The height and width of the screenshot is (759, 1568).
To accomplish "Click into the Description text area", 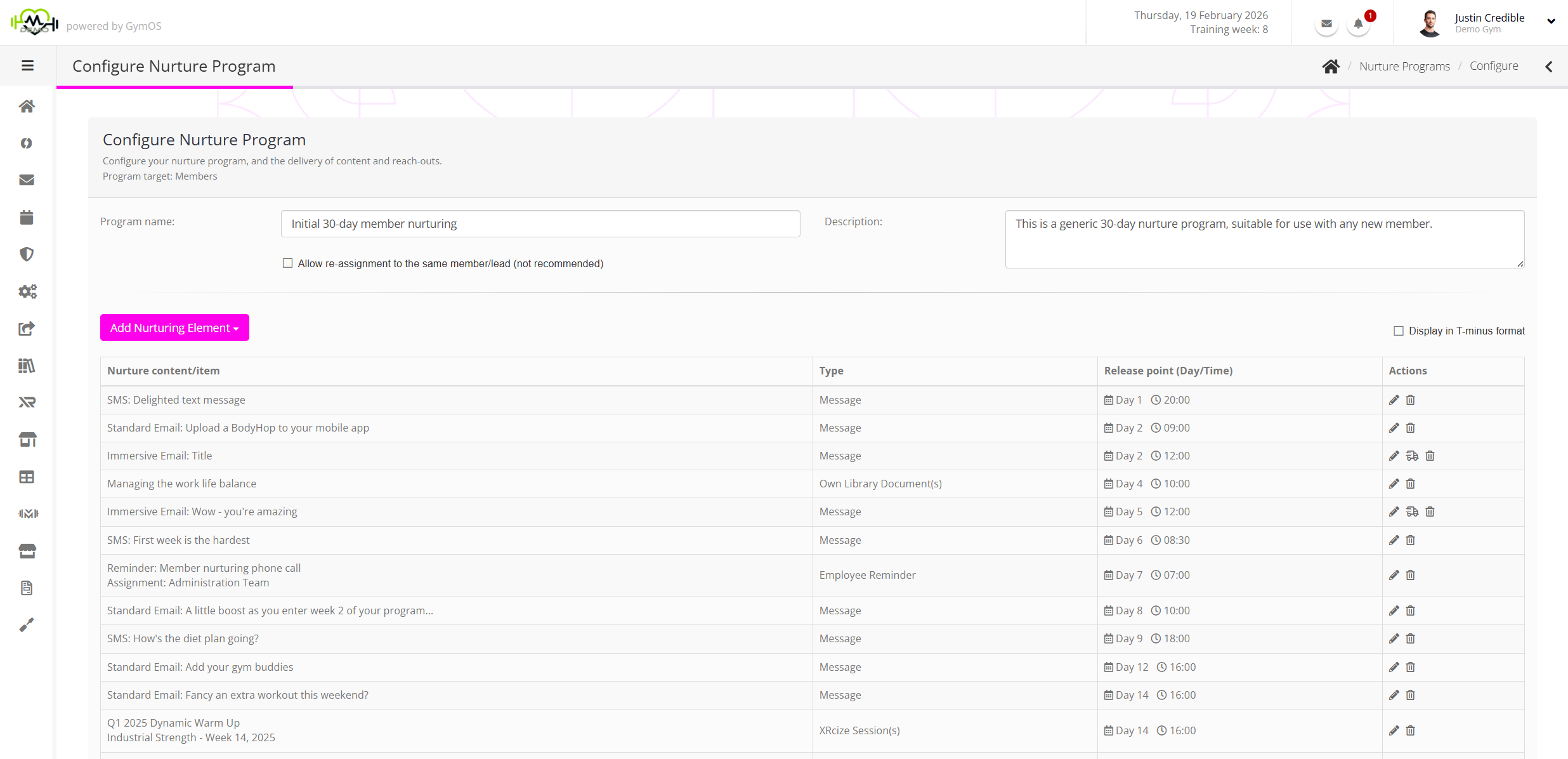I will tap(1264, 239).
